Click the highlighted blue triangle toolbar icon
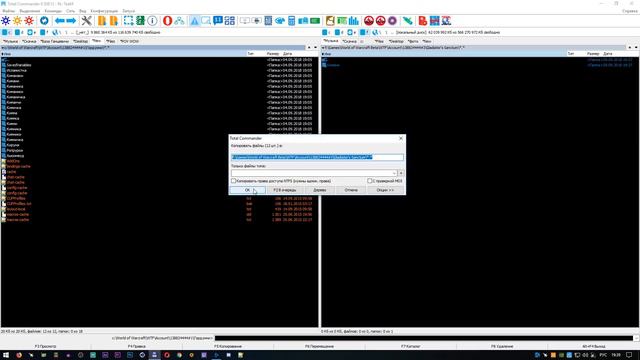The height and width of the screenshot is (360, 640). 195,20
